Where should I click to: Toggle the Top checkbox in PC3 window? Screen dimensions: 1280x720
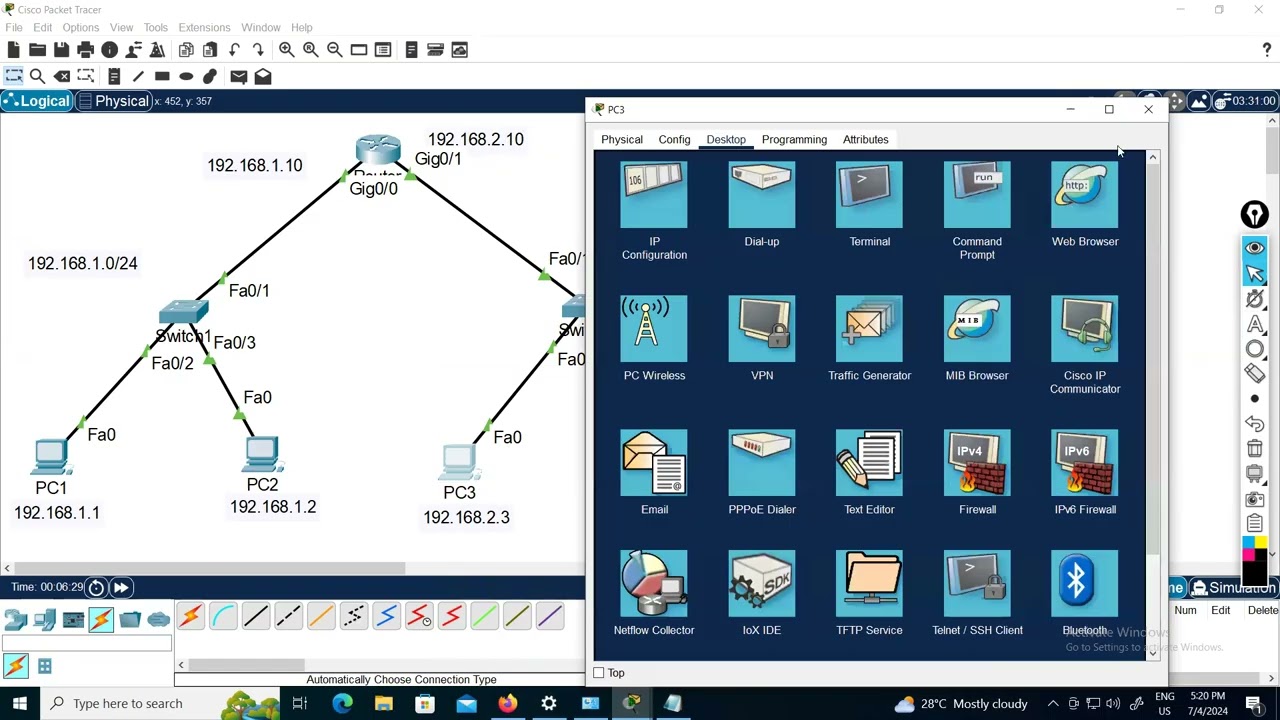(x=599, y=673)
